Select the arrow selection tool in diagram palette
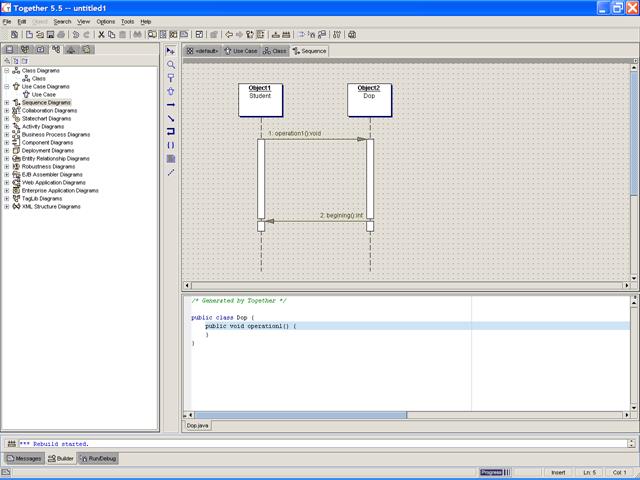640x480 pixels. (x=171, y=51)
